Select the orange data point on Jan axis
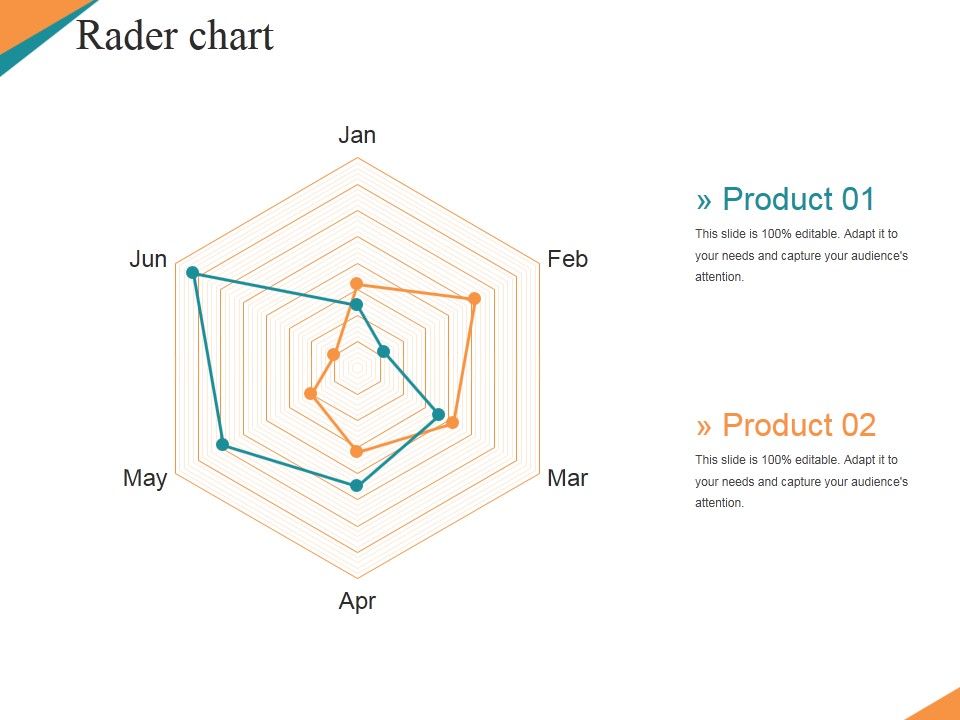This screenshot has width=960, height=720. (356, 286)
